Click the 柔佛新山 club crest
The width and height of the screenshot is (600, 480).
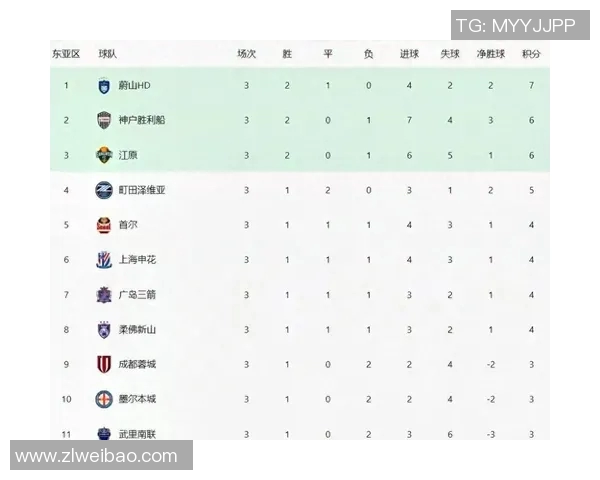point(104,330)
